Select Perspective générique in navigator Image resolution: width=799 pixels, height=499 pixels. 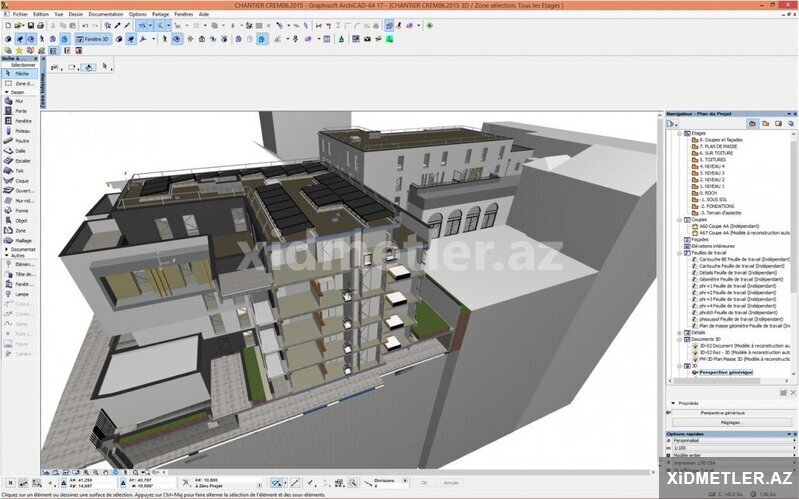727,371
